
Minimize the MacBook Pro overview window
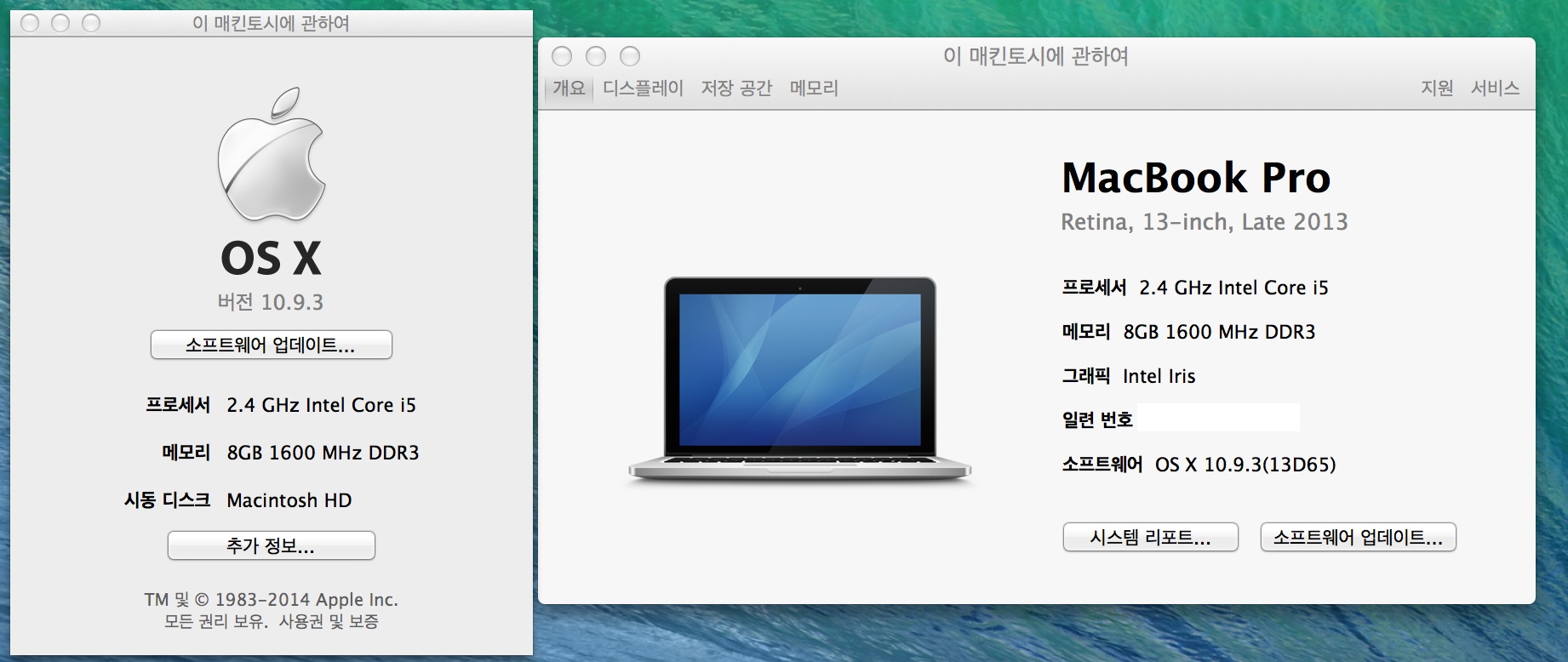(x=596, y=56)
